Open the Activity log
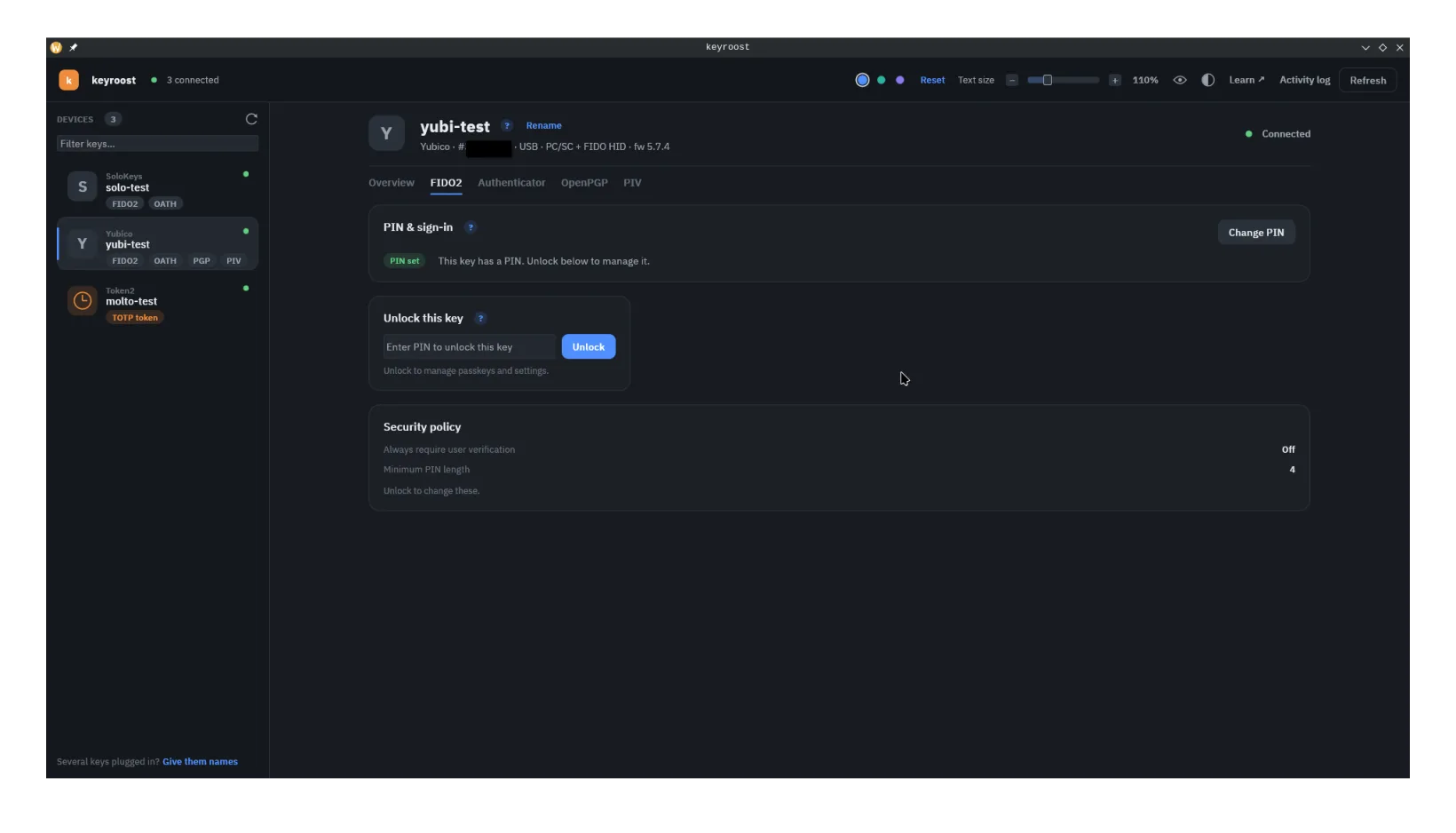The width and height of the screenshot is (1456, 833). click(1304, 80)
